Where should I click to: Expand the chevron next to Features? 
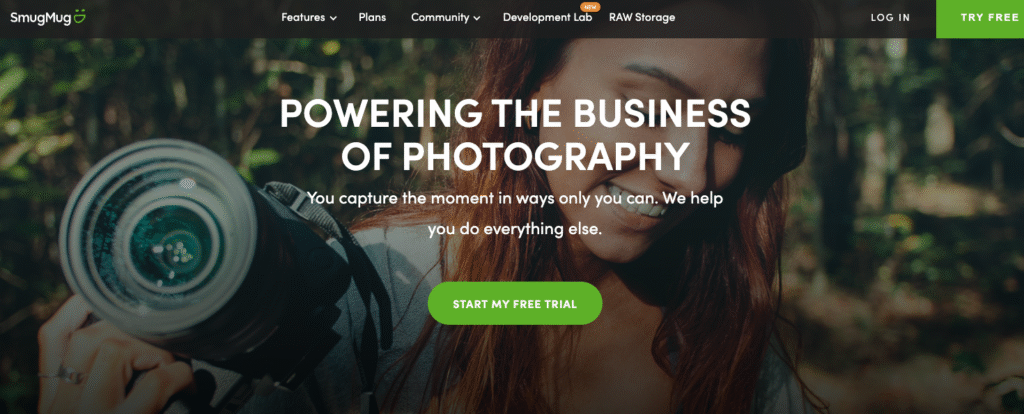(333, 18)
